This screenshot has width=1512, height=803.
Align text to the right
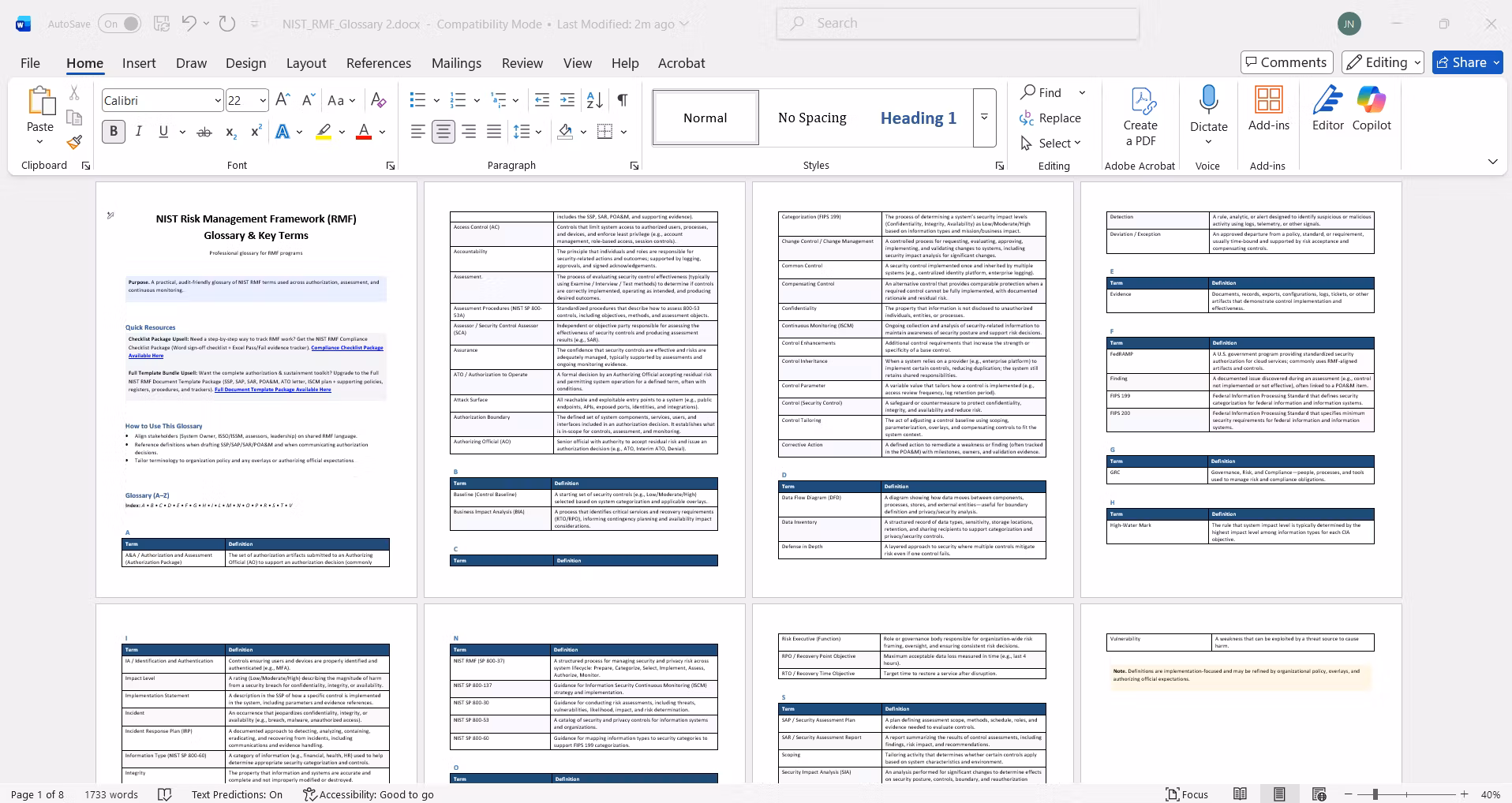click(469, 132)
